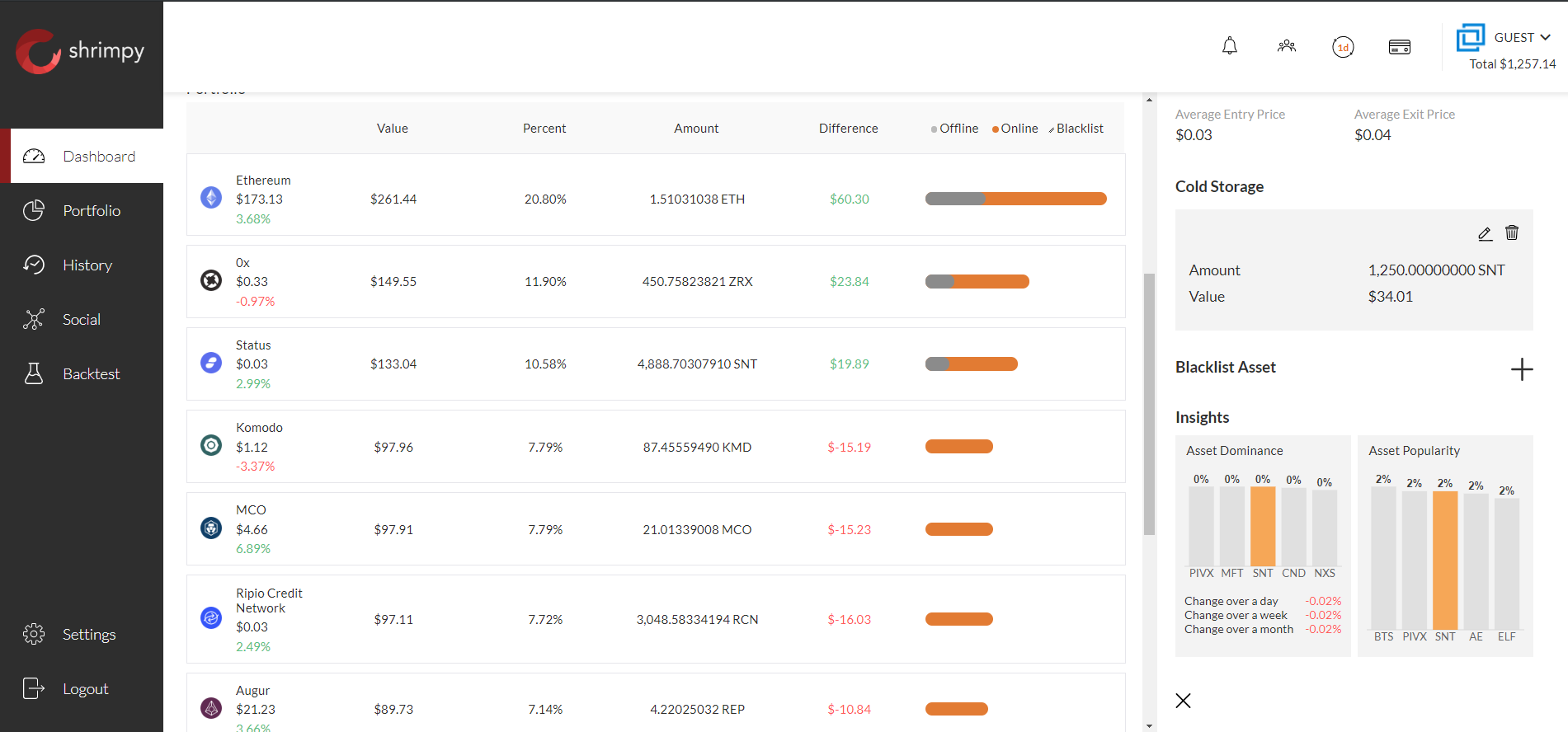This screenshot has width=1568, height=732.
Task: Click the scrollbar up arrow
Action: (x=1149, y=100)
